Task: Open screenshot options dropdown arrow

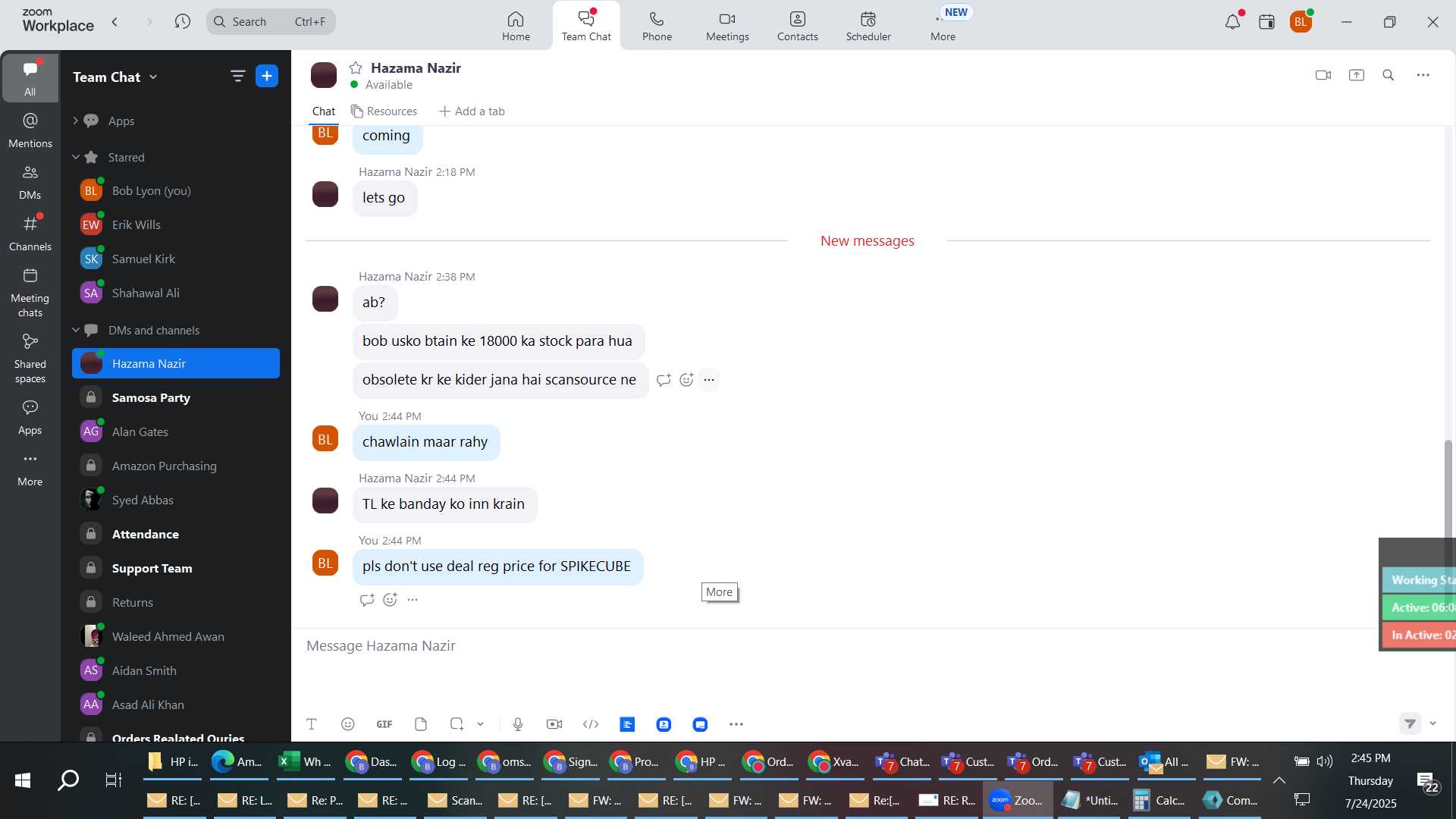Action: (x=480, y=724)
